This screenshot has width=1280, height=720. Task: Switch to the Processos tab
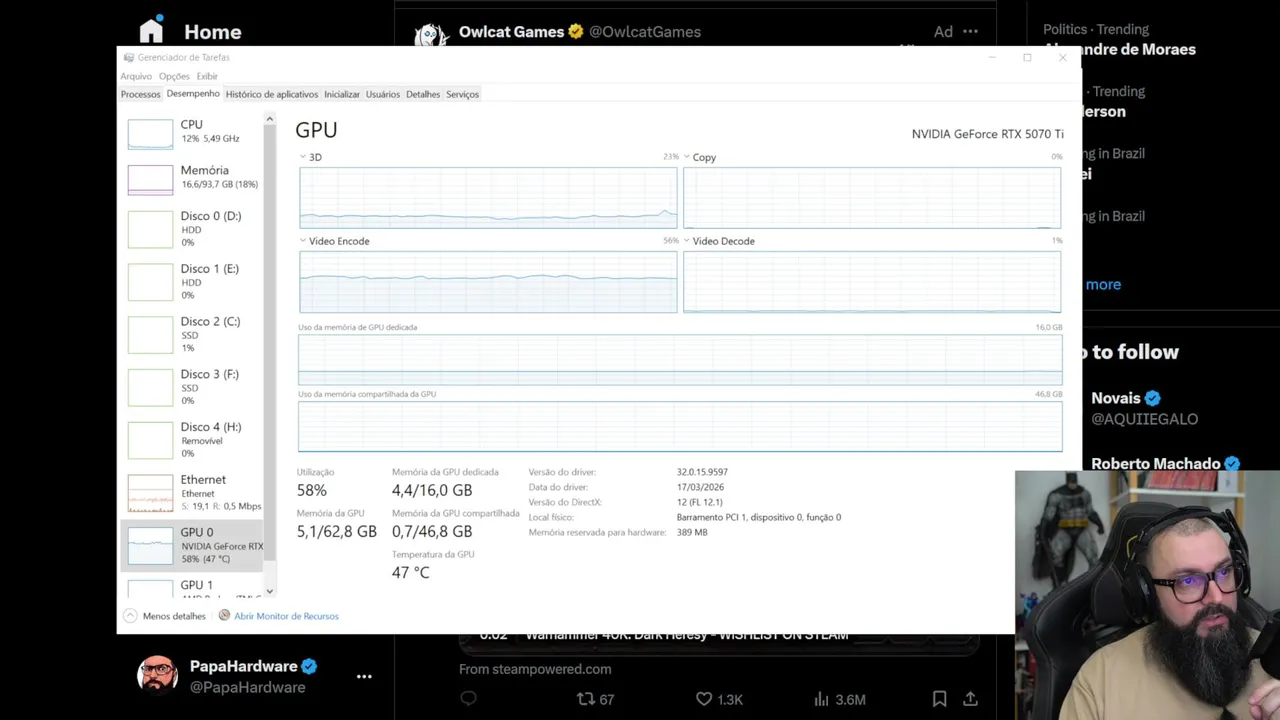click(x=140, y=94)
